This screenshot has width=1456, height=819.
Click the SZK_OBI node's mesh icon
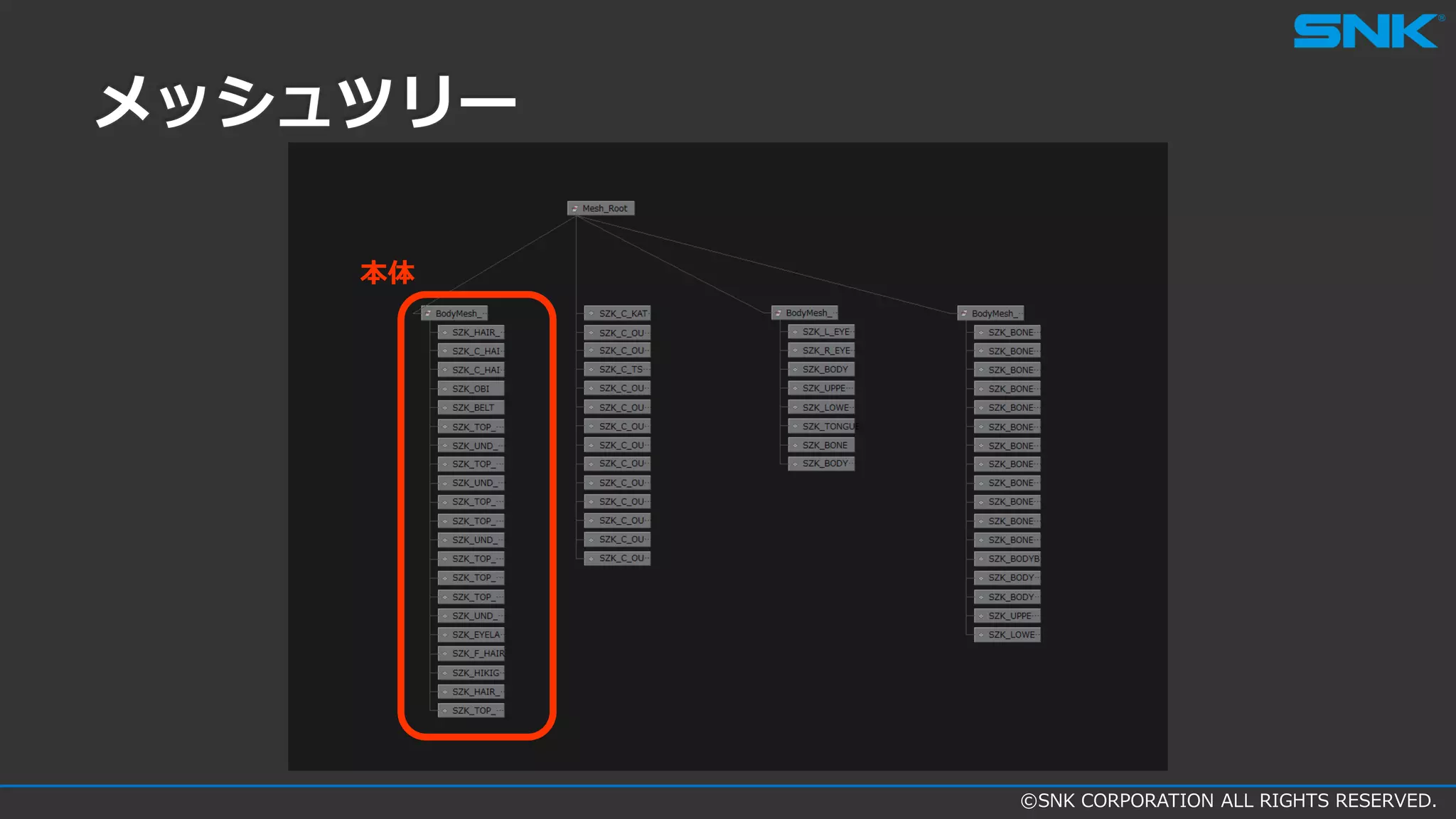[x=445, y=389]
